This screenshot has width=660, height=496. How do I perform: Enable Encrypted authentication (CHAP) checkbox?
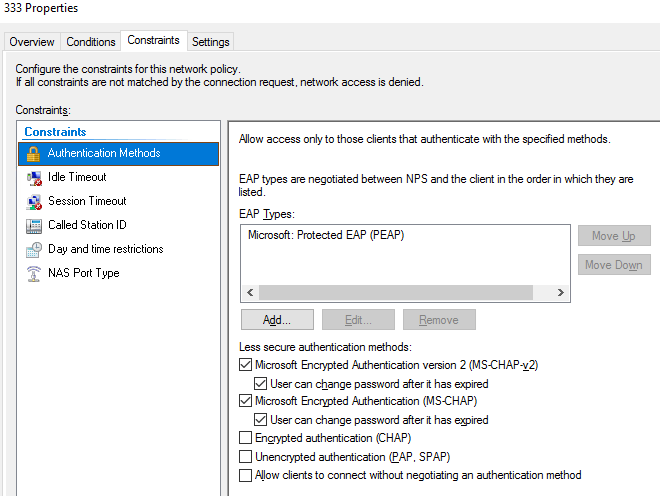click(x=245, y=437)
